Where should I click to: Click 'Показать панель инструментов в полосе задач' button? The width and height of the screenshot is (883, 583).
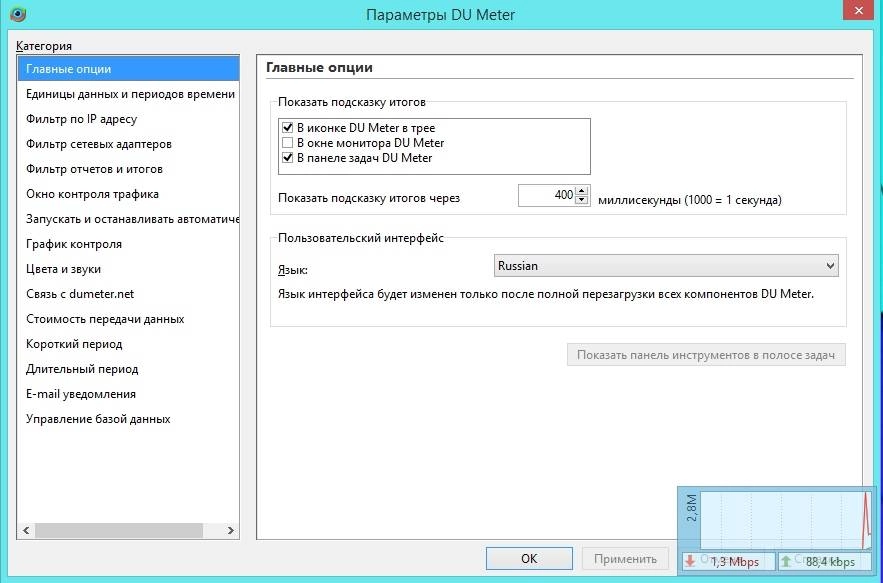pyautogui.click(x=706, y=355)
